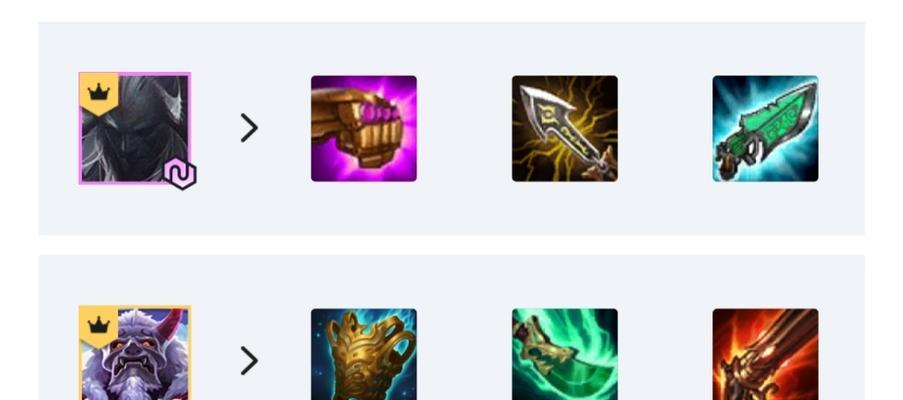Pick the green gunblade item with cyan glow
This screenshot has height=400, width=903.
click(765, 128)
